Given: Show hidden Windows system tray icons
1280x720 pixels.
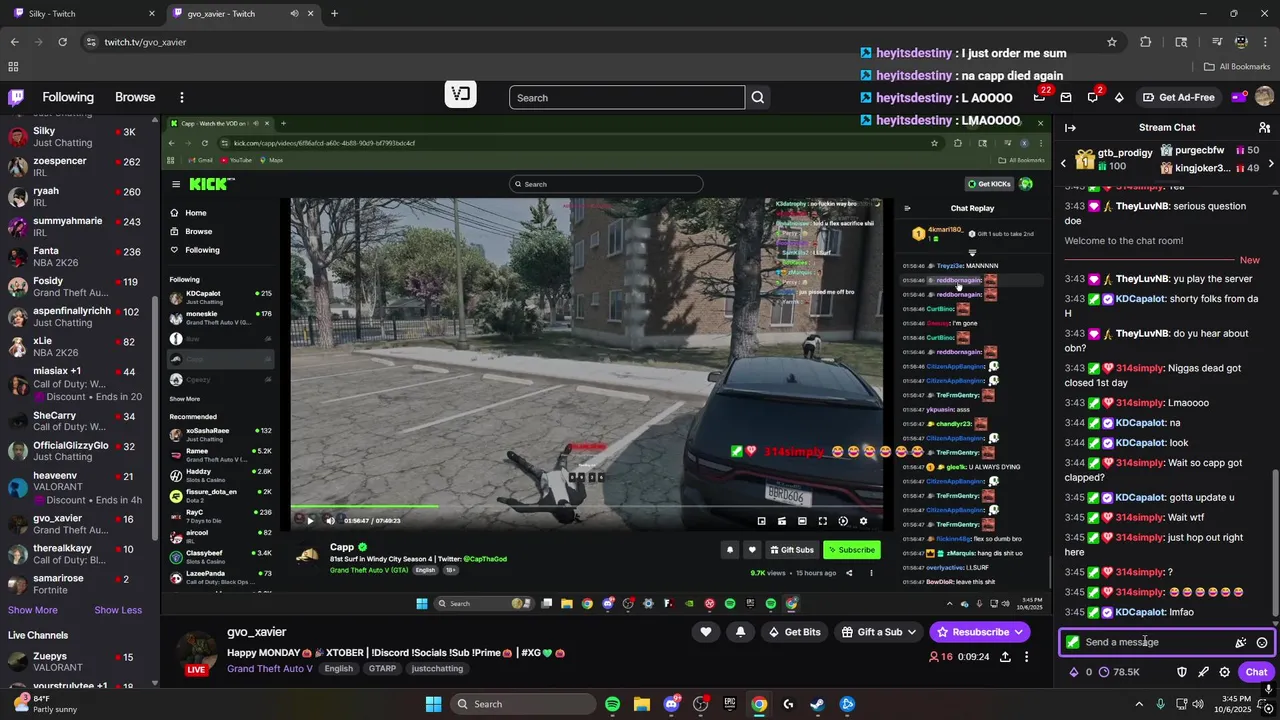Looking at the screenshot, I should (x=1139, y=704).
